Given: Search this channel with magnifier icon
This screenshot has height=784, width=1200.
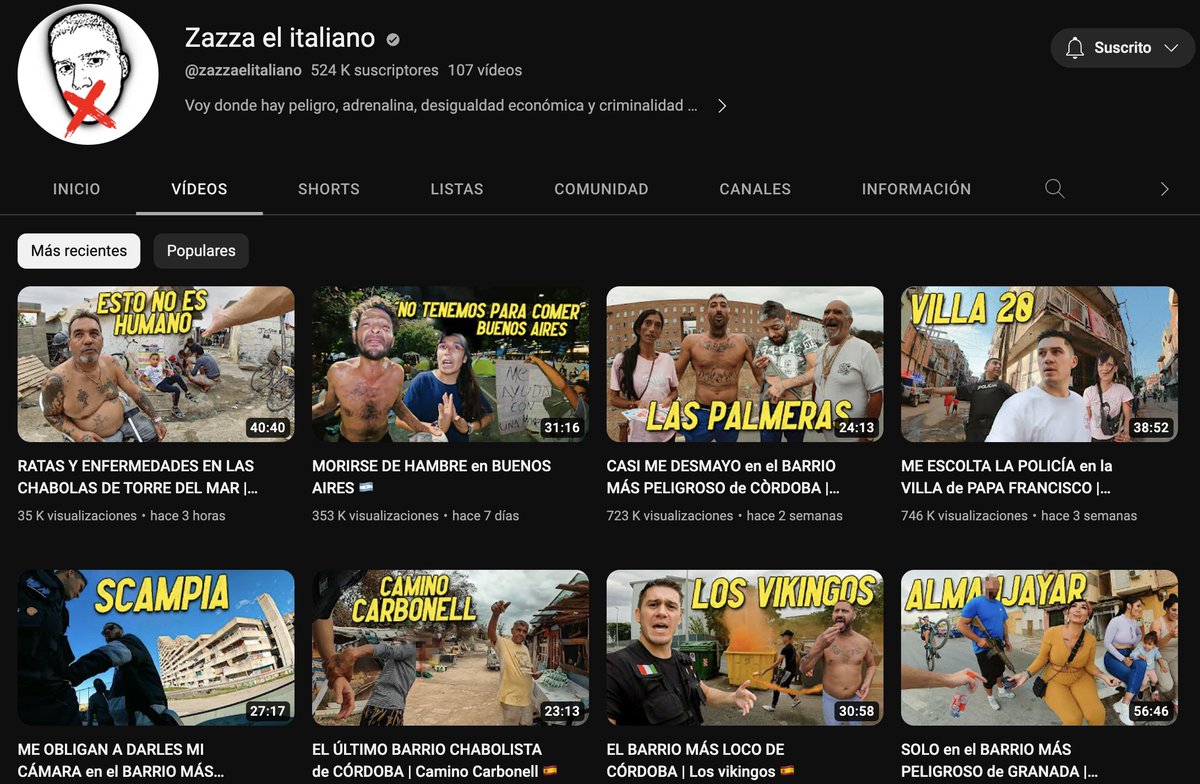Looking at the screenshot, I should tap(1054, 189).
